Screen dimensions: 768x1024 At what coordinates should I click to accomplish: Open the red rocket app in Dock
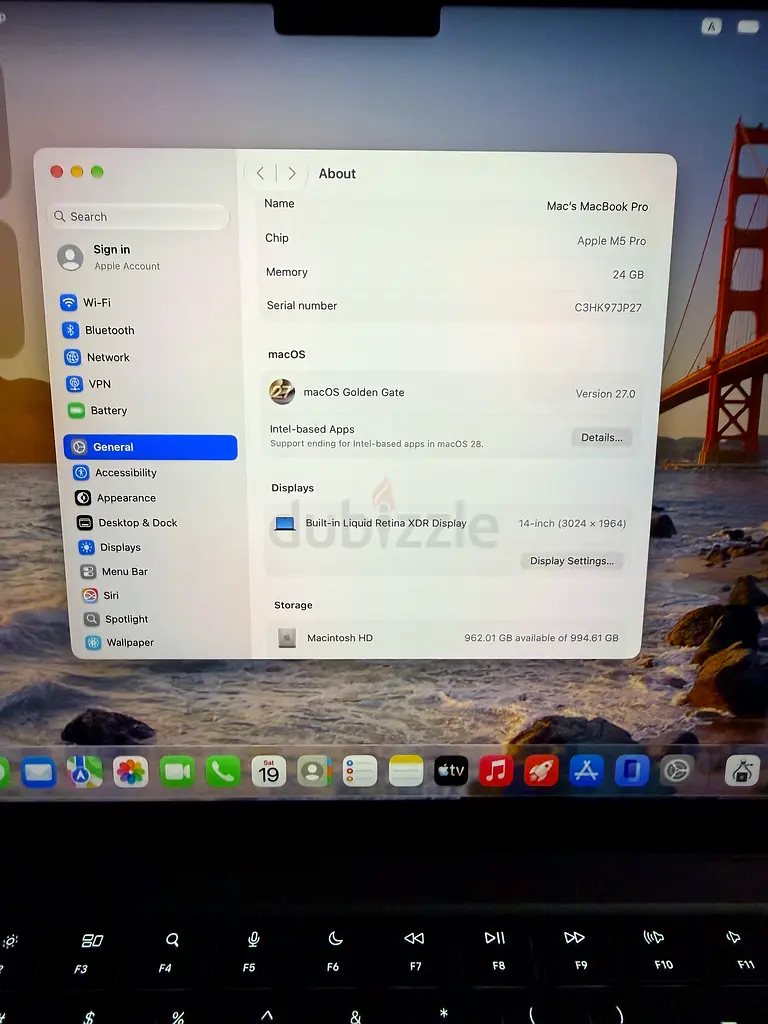(541, 771)
